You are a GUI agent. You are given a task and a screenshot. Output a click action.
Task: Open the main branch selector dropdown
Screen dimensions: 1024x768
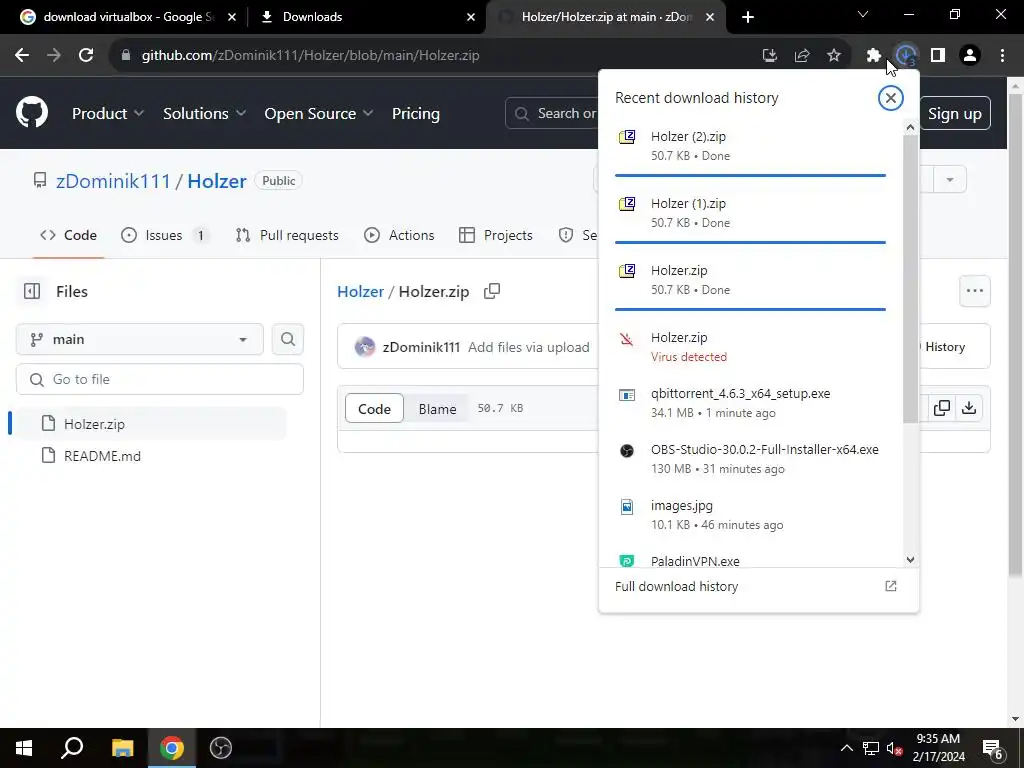pyautogui.click(x=140, y=339)
